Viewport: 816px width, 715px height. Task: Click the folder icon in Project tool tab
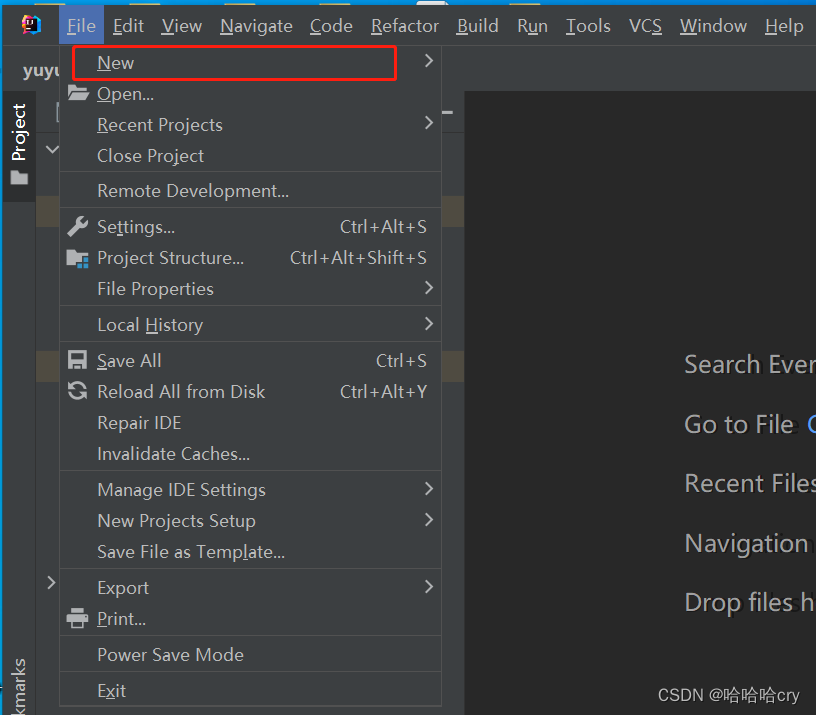click(19, 178)
